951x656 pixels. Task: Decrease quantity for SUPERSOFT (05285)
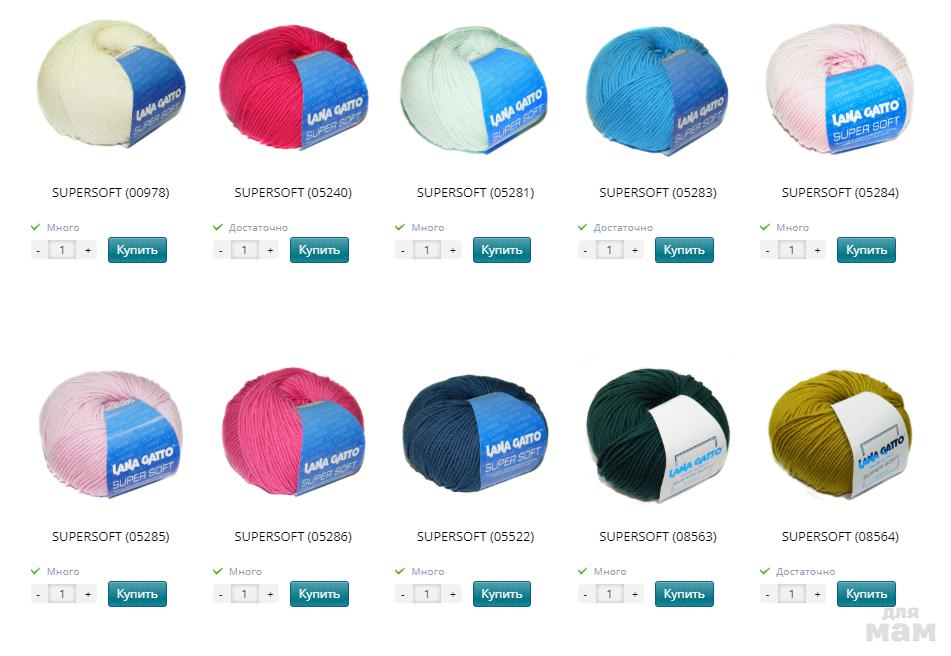39,594
